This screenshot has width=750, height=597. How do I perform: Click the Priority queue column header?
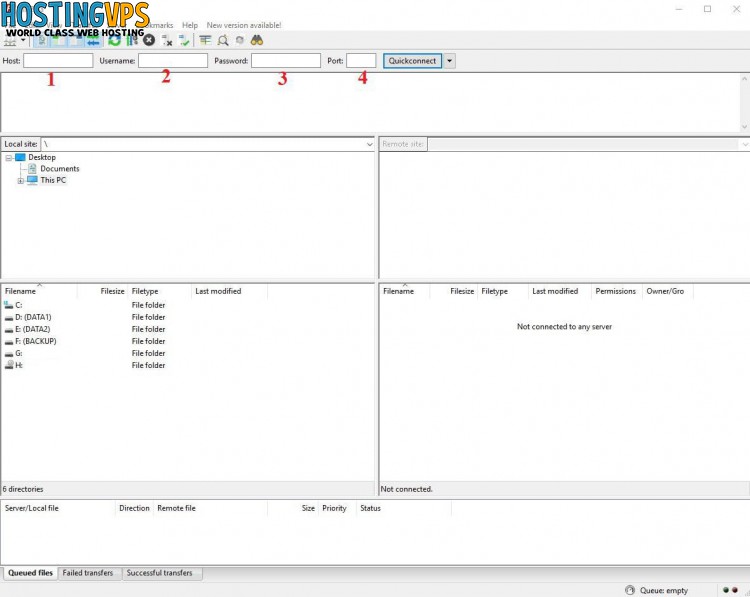[x=337, y=508]
